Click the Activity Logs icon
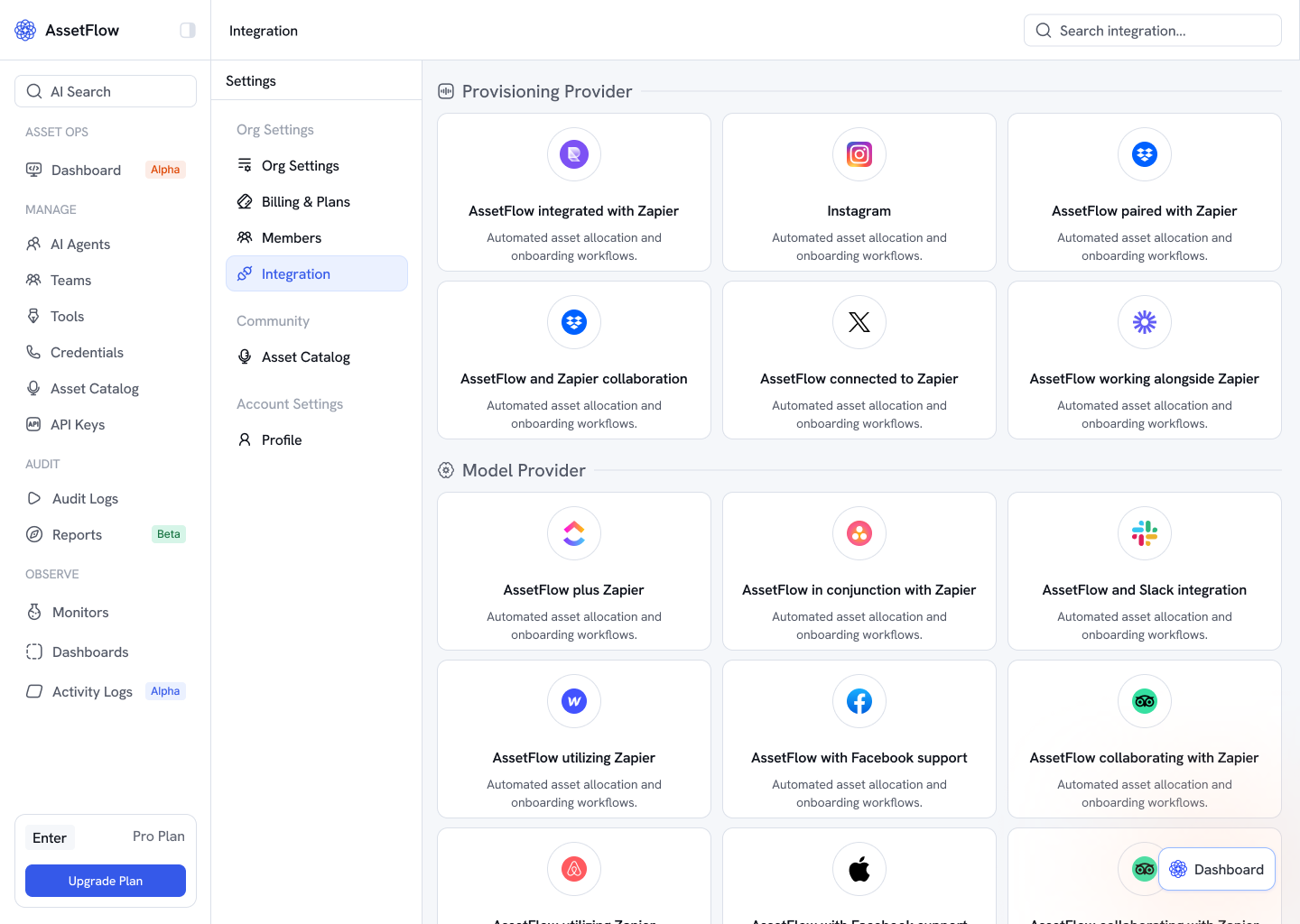The height and width of the screenshot is (924, 1300). point(34,691)
